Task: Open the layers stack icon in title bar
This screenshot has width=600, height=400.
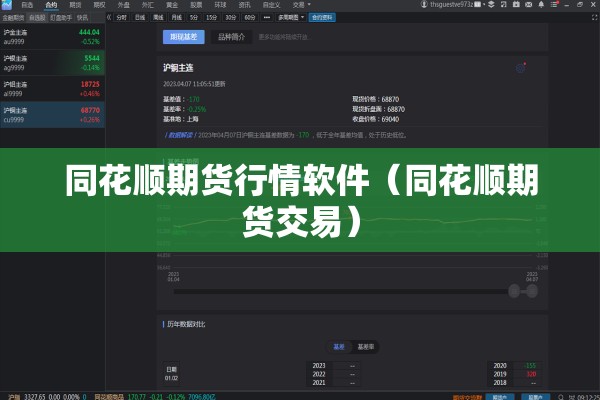Action: click(x=491, y=5)
